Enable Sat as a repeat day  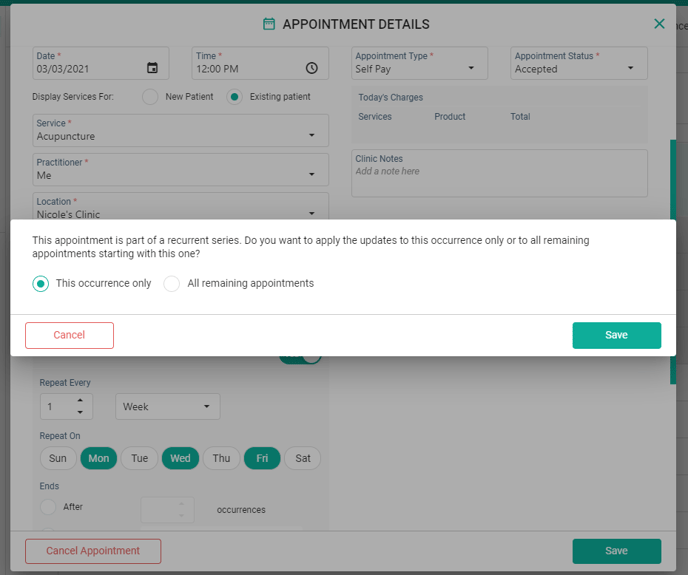click(303, 459)
